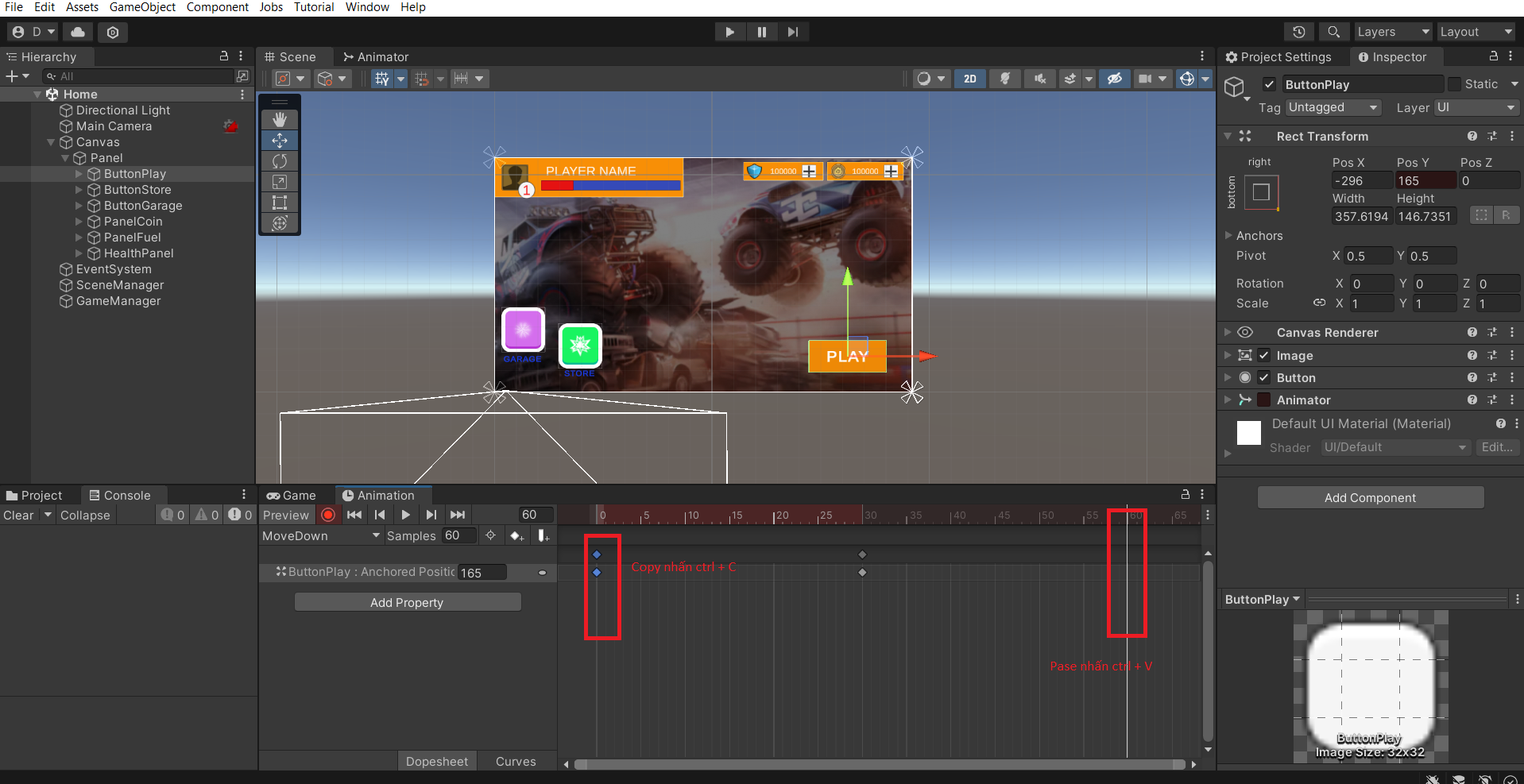The height and width of the screenshot is (784, 1524).
Task: Switch to the Project Settings tab
Action: coord(1278,57)
